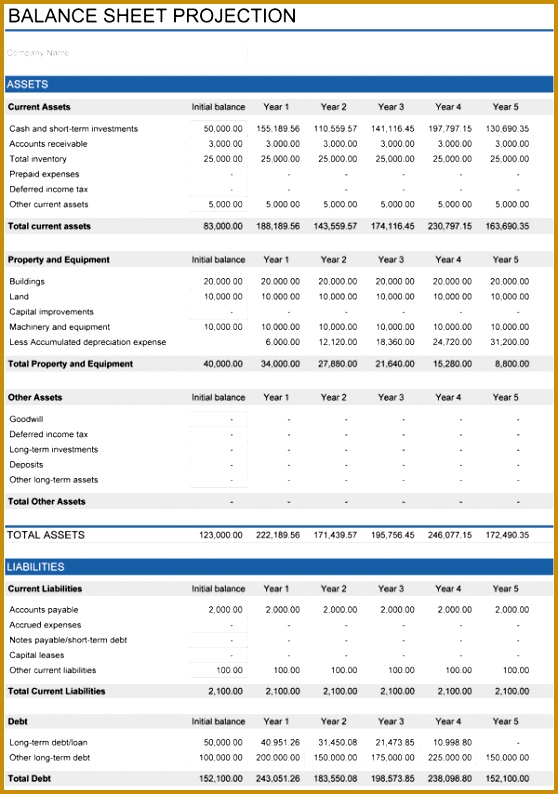This screenshot has height=794, width=558.
Task: Select cell value 195,756.45
Action: [x=392, y=535]
